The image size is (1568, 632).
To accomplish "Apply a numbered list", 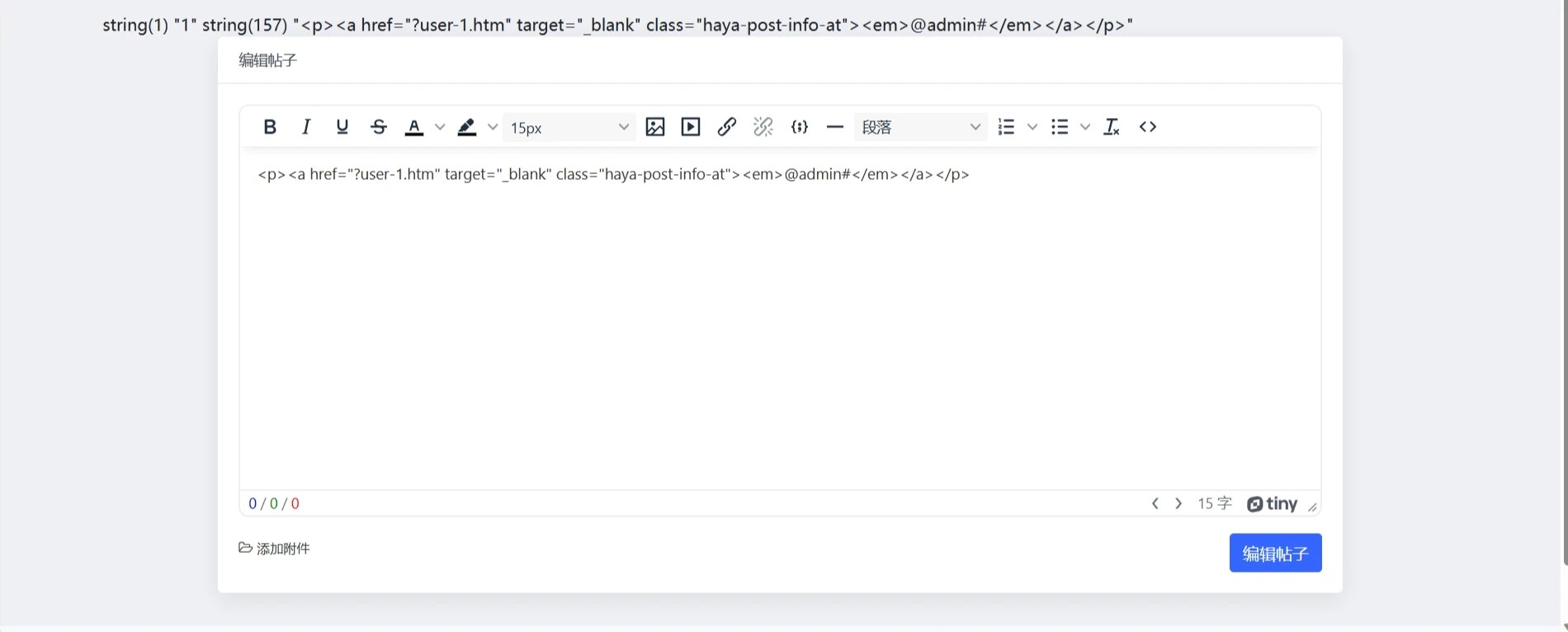I will (x=1006, y=127).
